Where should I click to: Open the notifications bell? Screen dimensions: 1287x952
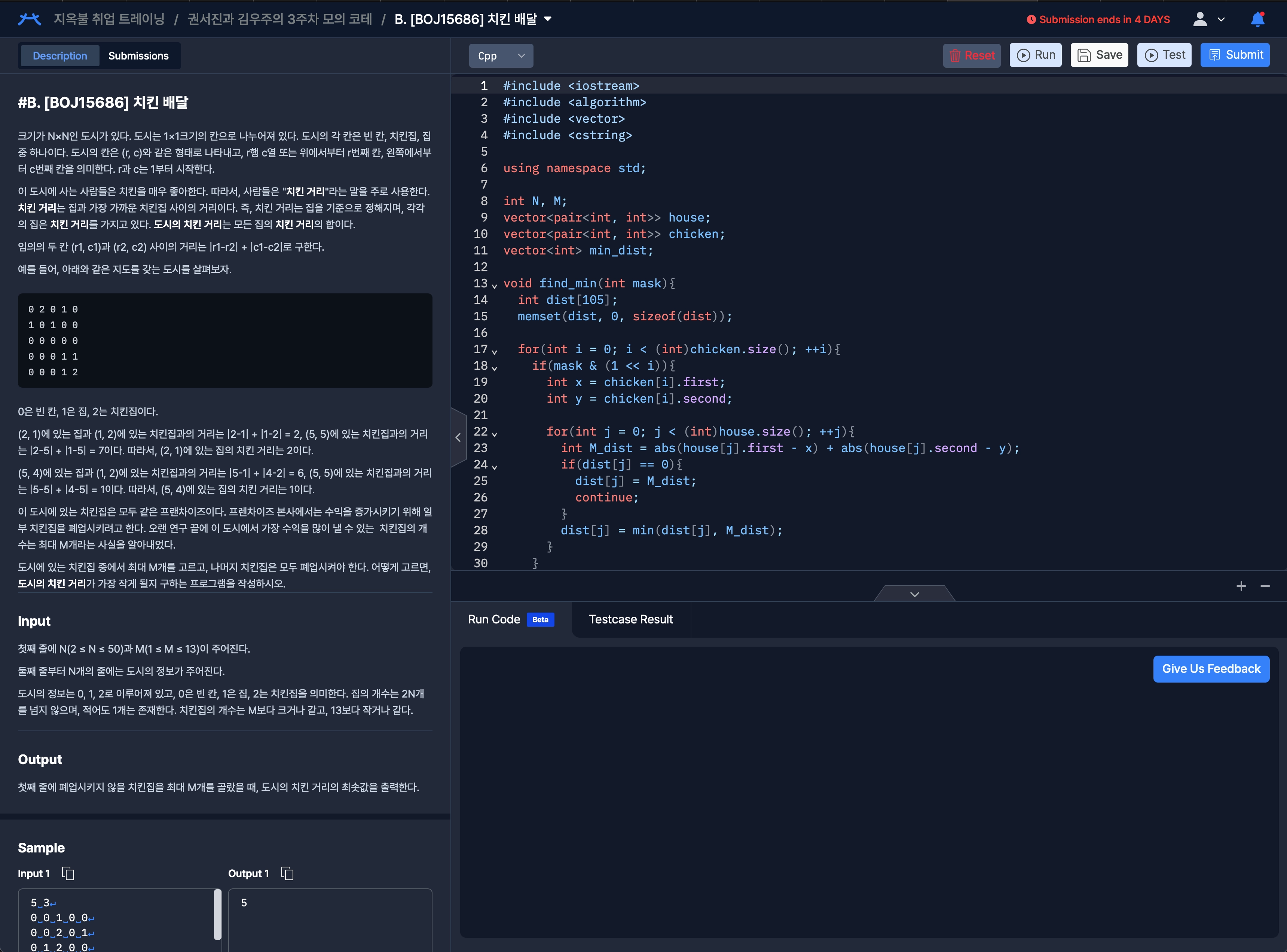click(x=1257, y=19)
